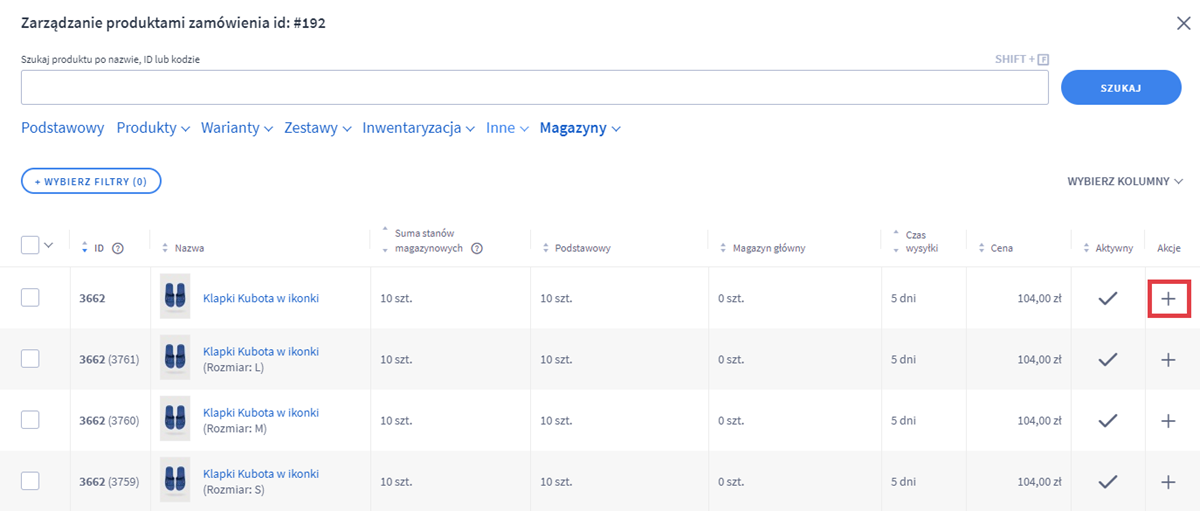Select the Podstawowy tab
This screenshot has width=1200, height=511.
click(x=62, y=128)
